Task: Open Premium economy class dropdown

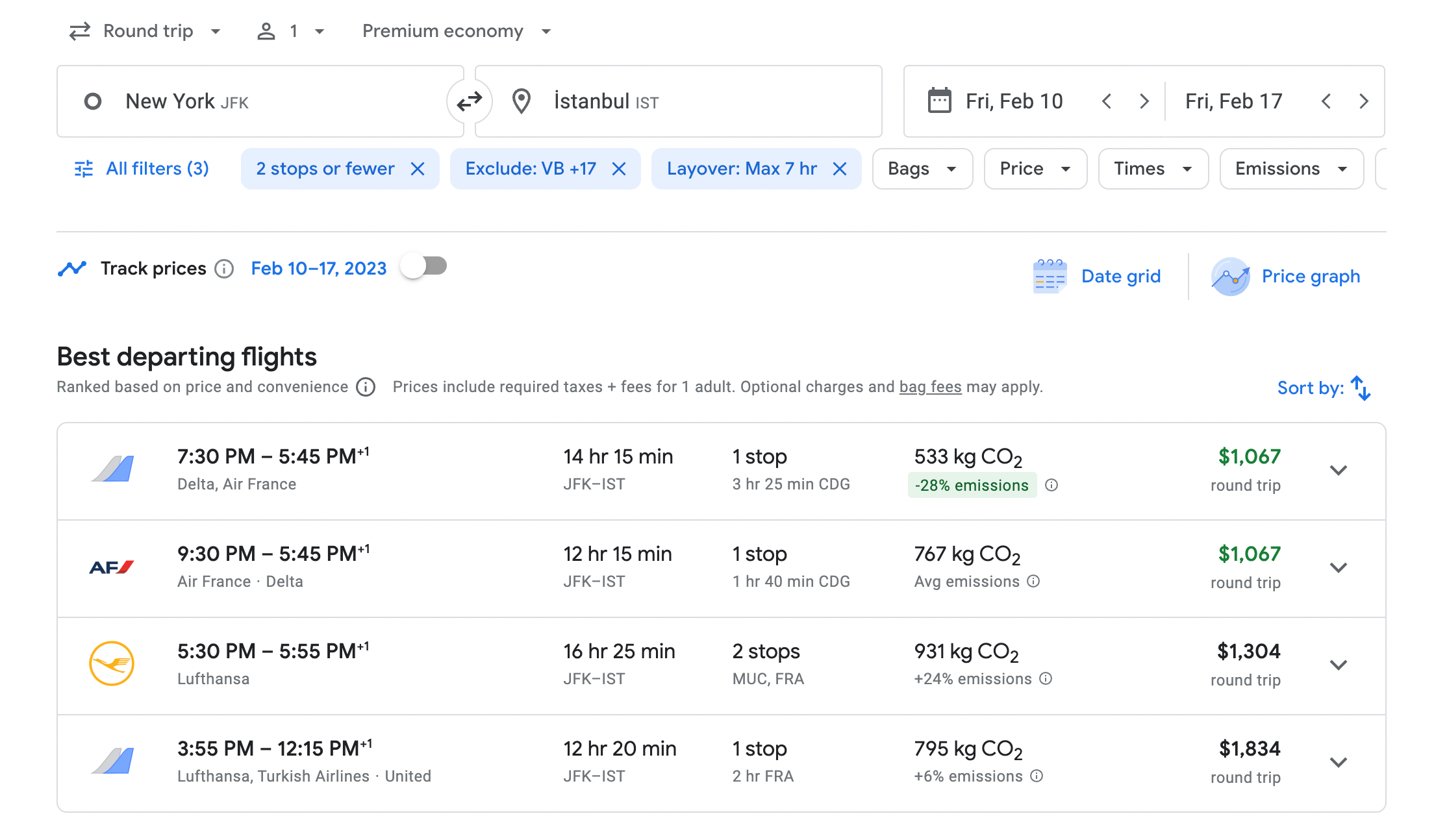Action: click(x=456, y=31)
